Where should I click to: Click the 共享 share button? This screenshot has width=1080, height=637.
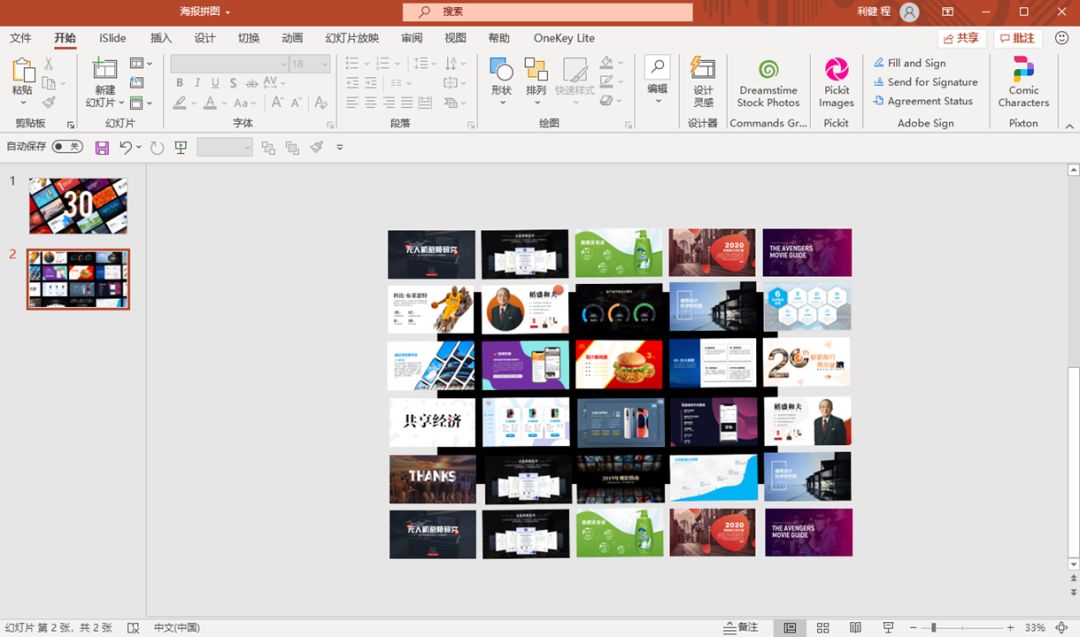(x=962, y=38)
